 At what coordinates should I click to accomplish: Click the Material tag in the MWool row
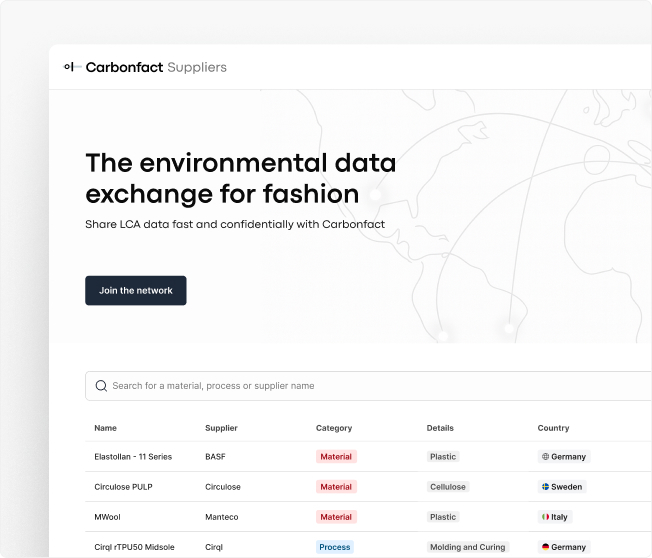pos(336,517)
